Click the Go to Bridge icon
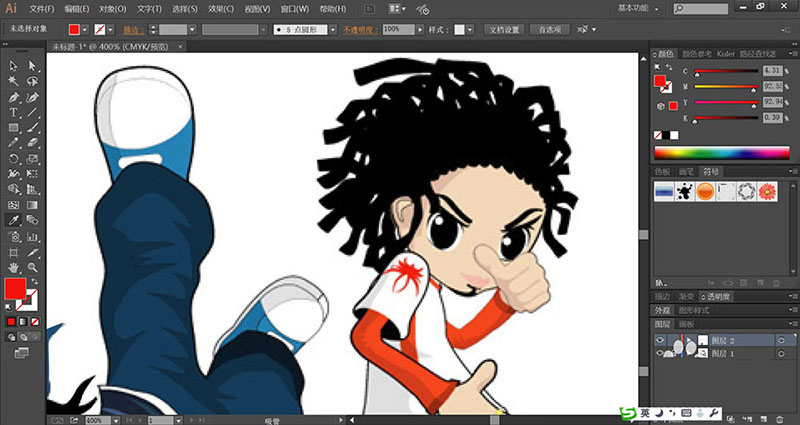 (369, 9)
